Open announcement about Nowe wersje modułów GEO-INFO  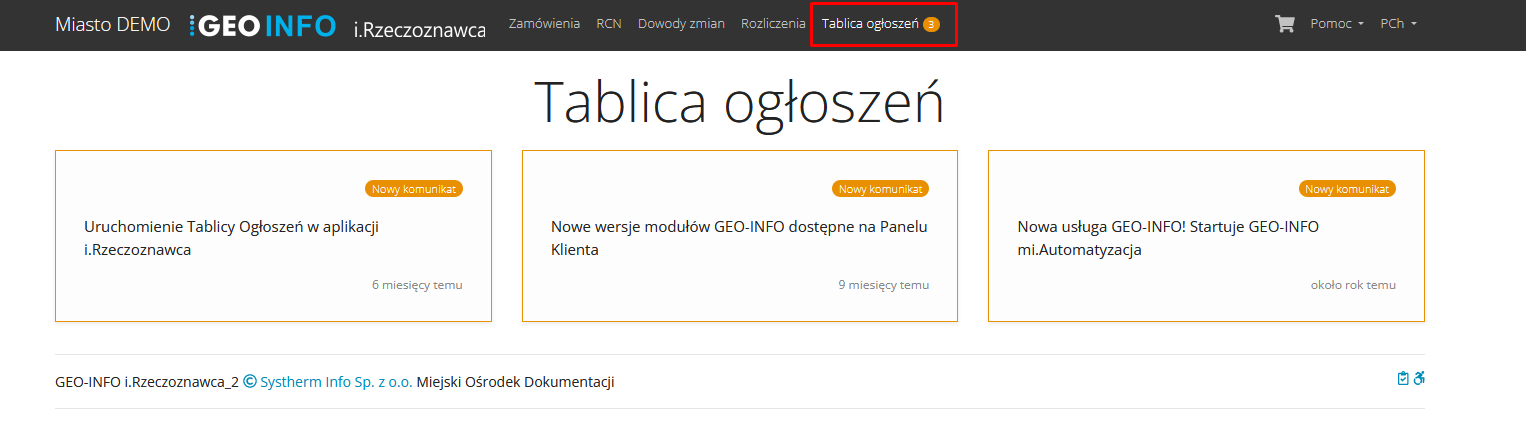pos(739,238)
